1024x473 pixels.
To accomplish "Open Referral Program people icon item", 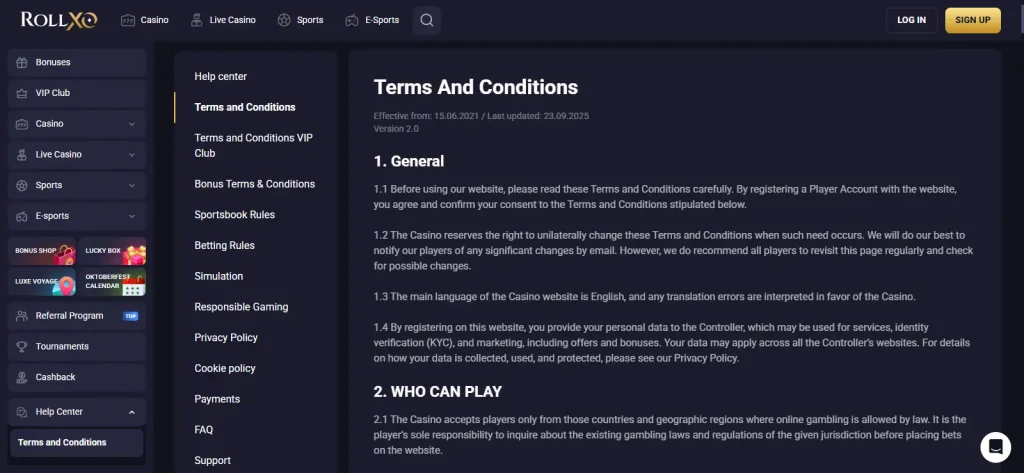I will tap(22, 316).
